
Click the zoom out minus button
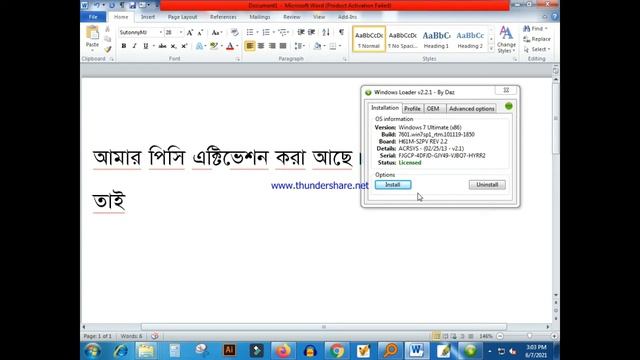tap(500, 336)
